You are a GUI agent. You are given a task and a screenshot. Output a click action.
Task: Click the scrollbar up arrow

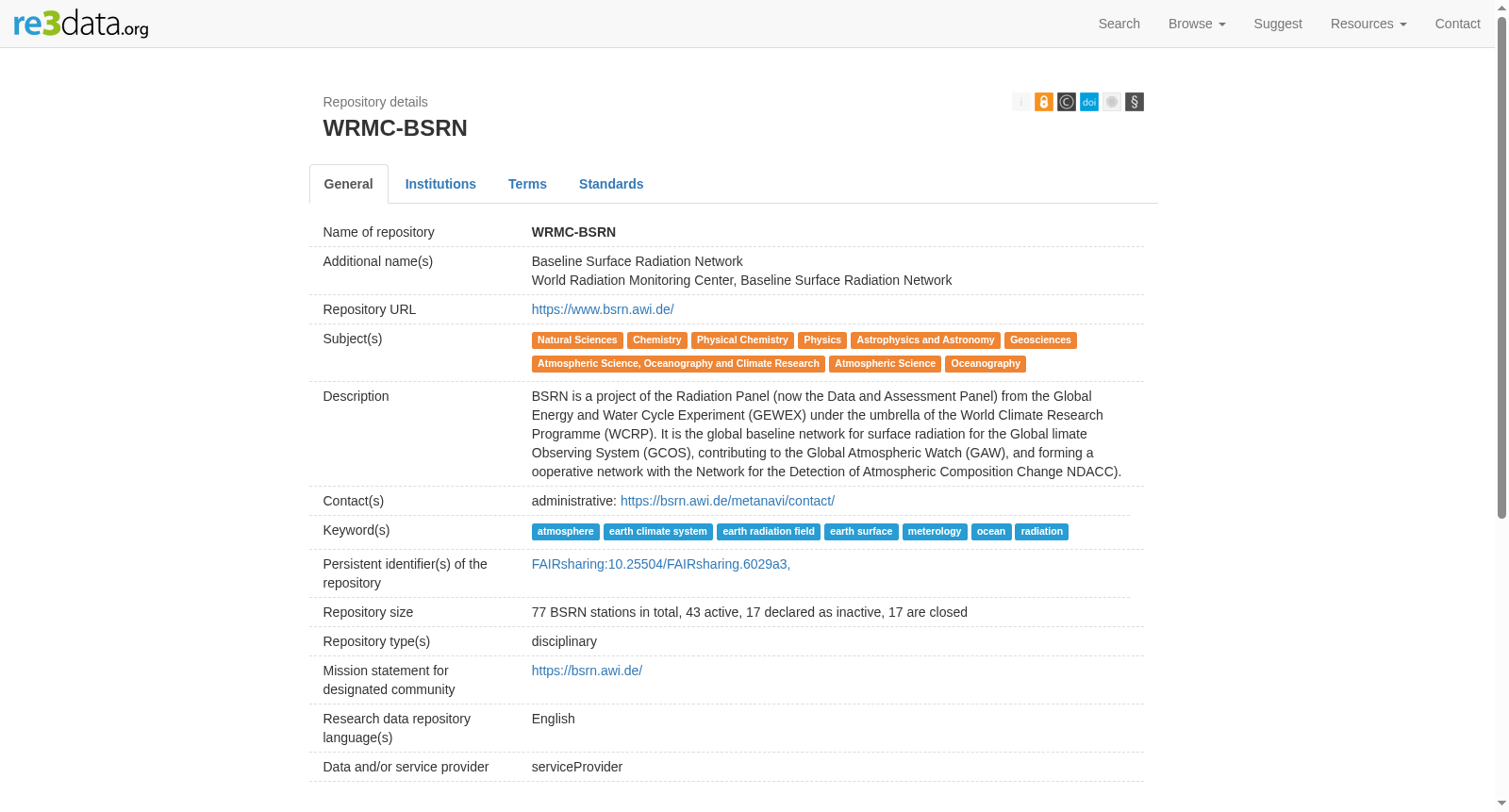click(x=1502, y=7)
